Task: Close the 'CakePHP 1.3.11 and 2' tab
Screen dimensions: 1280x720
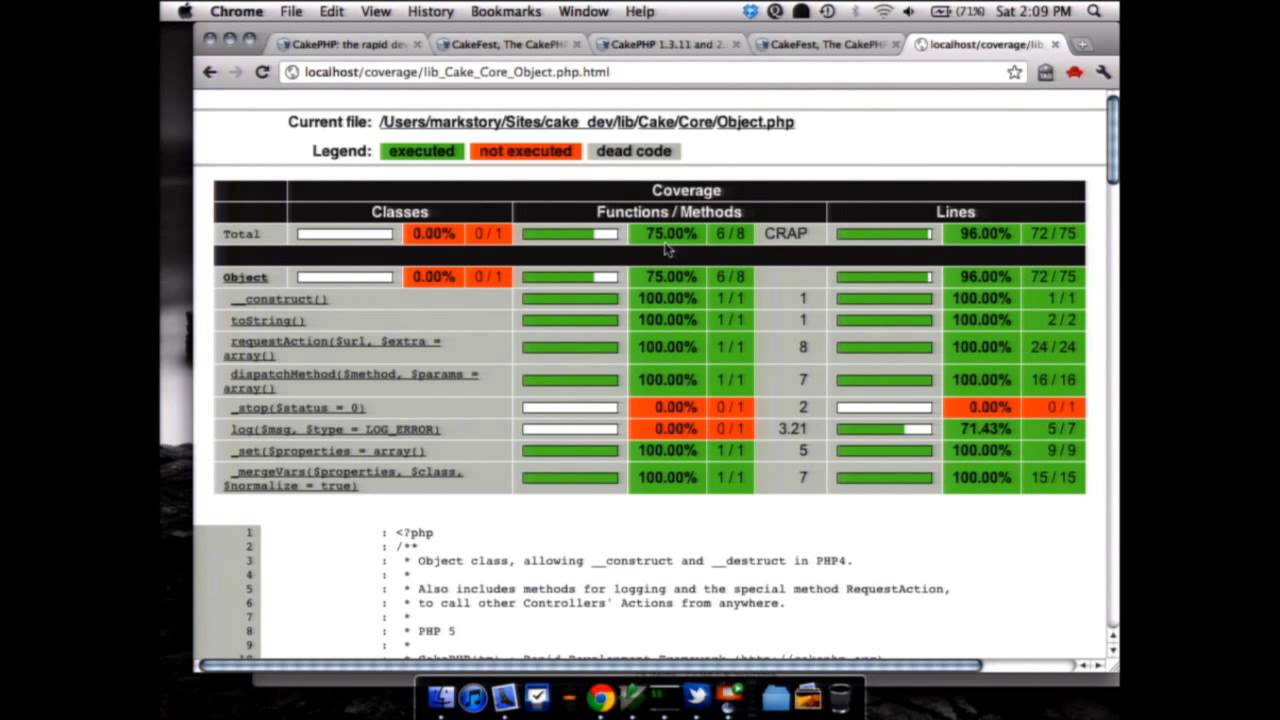Action: (738, 44)
